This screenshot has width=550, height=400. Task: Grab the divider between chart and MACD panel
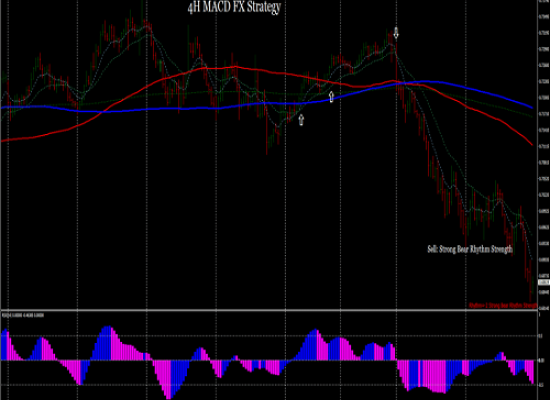269,310
